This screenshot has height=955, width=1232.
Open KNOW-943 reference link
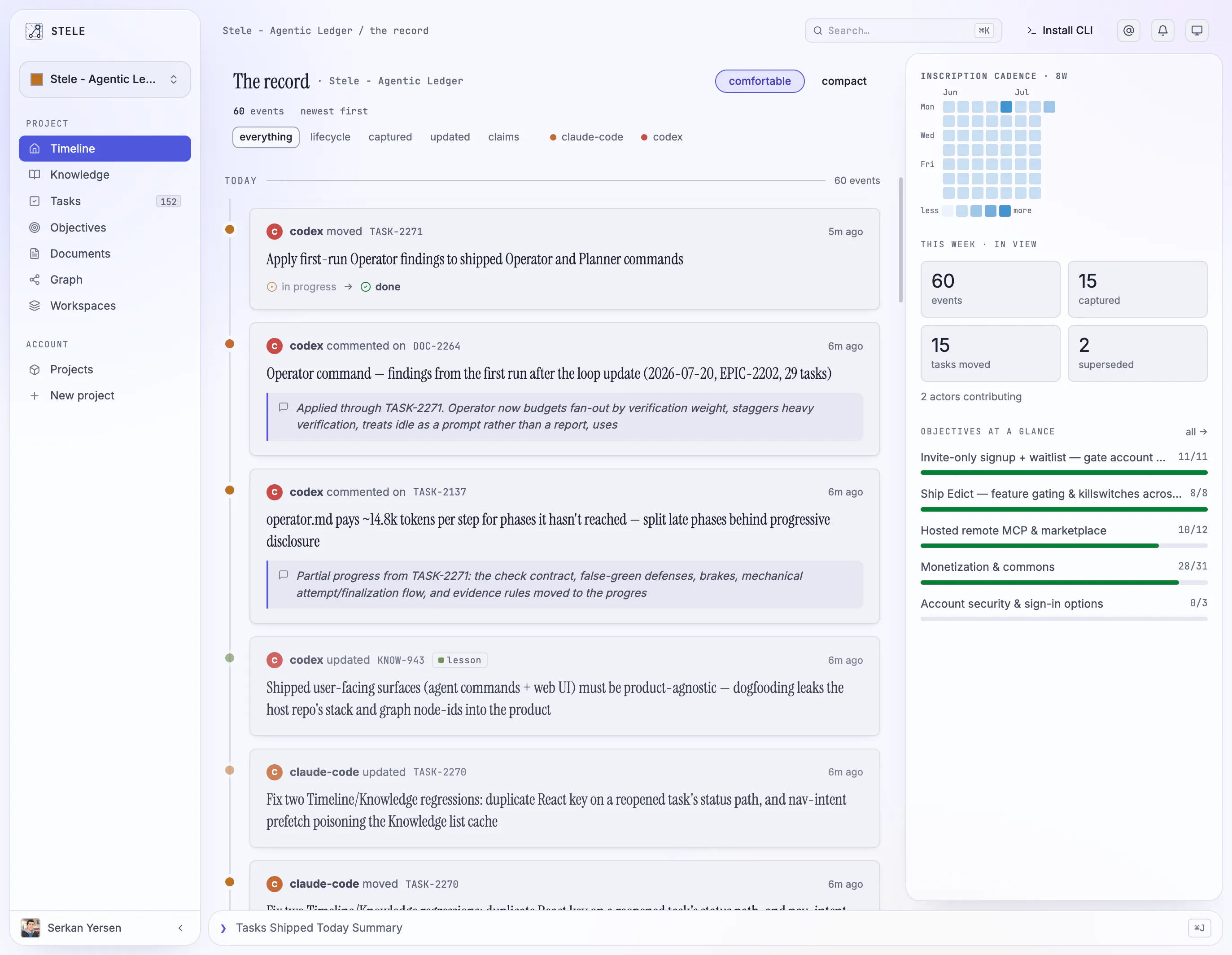401,660
